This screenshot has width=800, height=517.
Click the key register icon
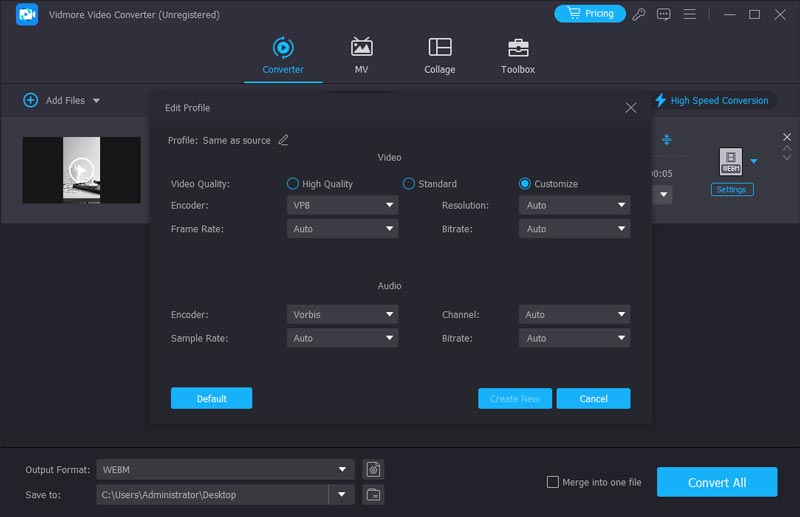pos(640,14)
